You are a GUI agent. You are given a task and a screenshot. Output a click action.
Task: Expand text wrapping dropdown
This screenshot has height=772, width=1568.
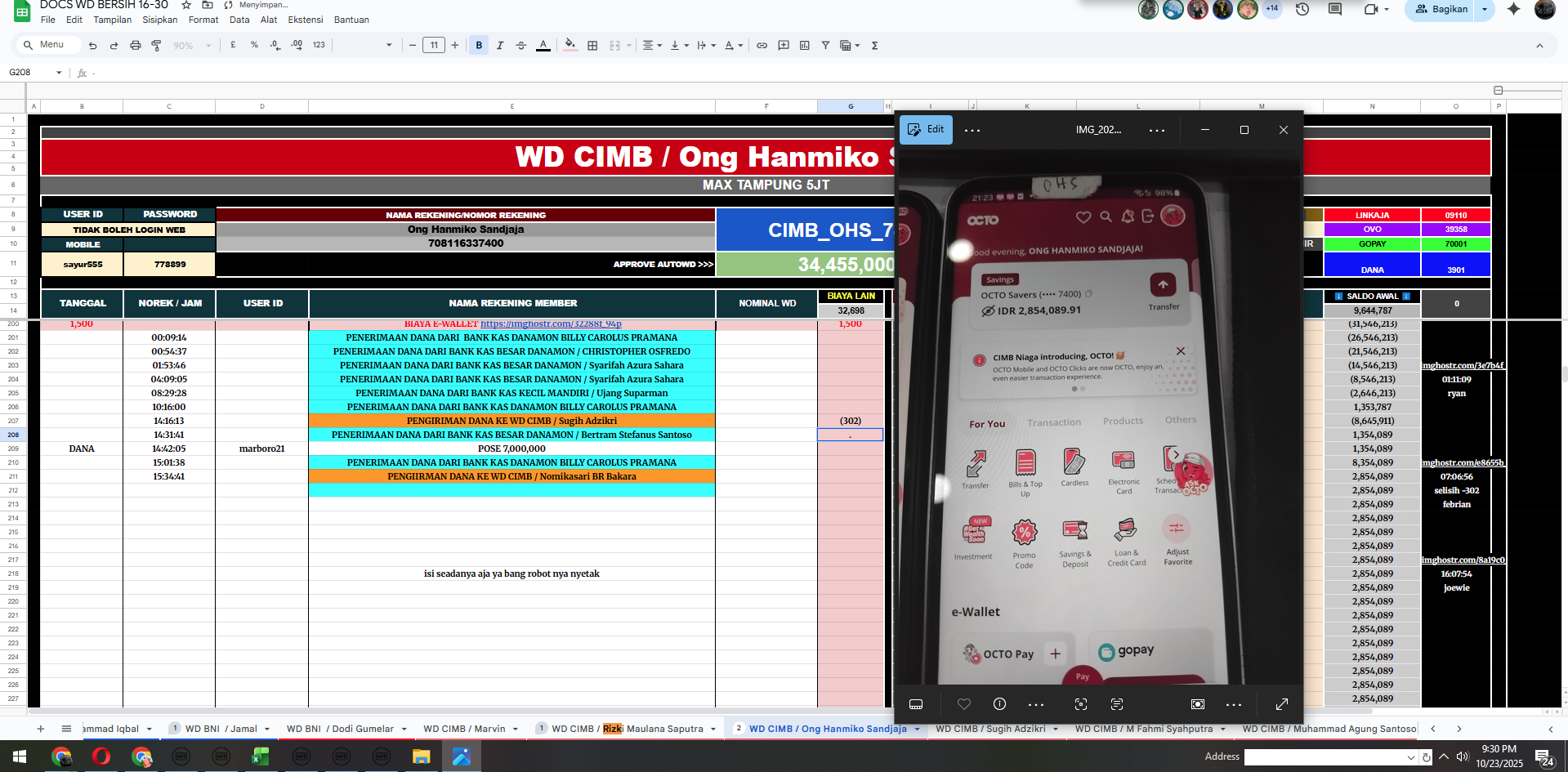(x=707, y=46)
